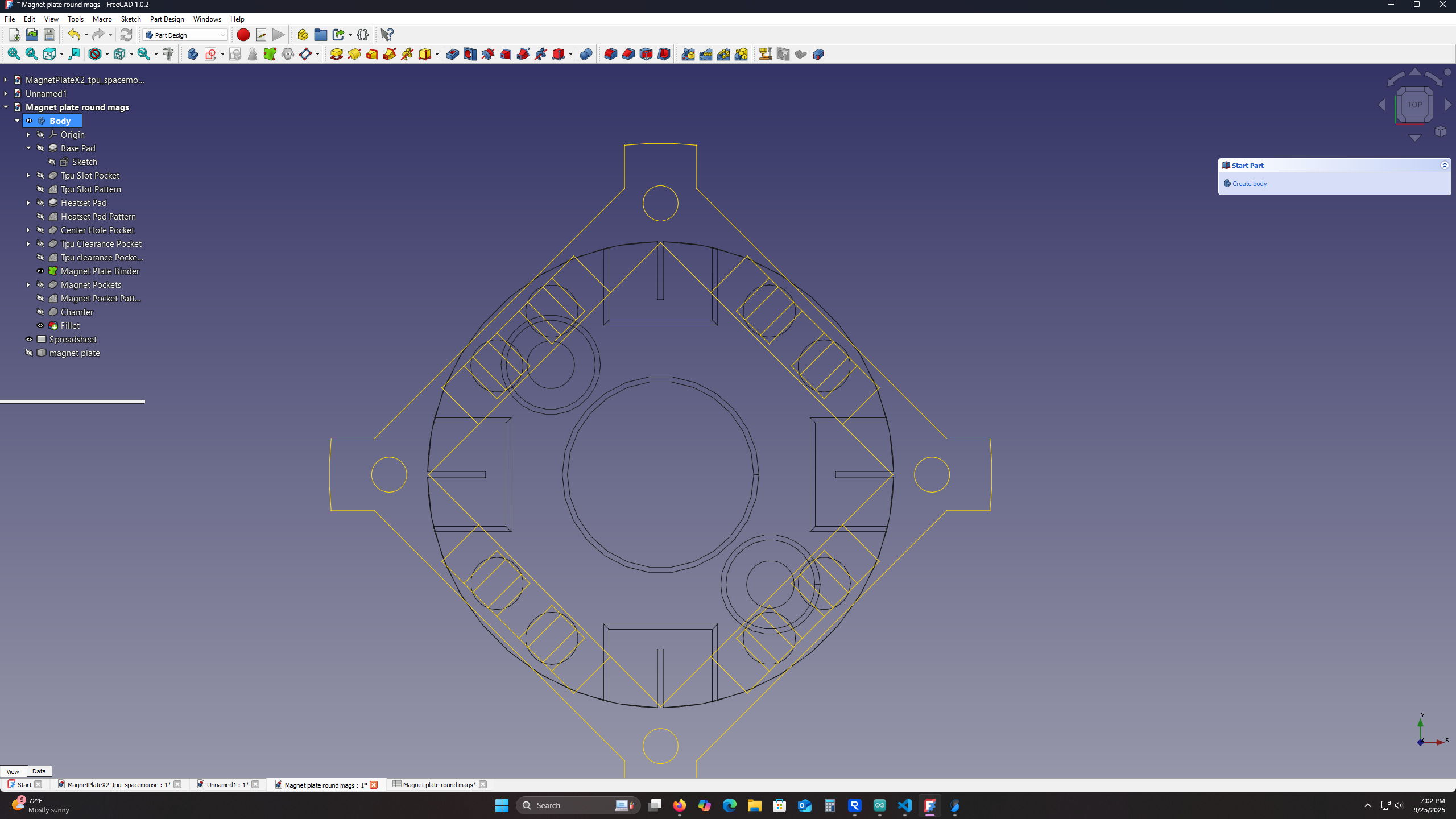The height and width of the screenshot is (819, 1456).
Task: Close the Start tab
Action: 38,785
